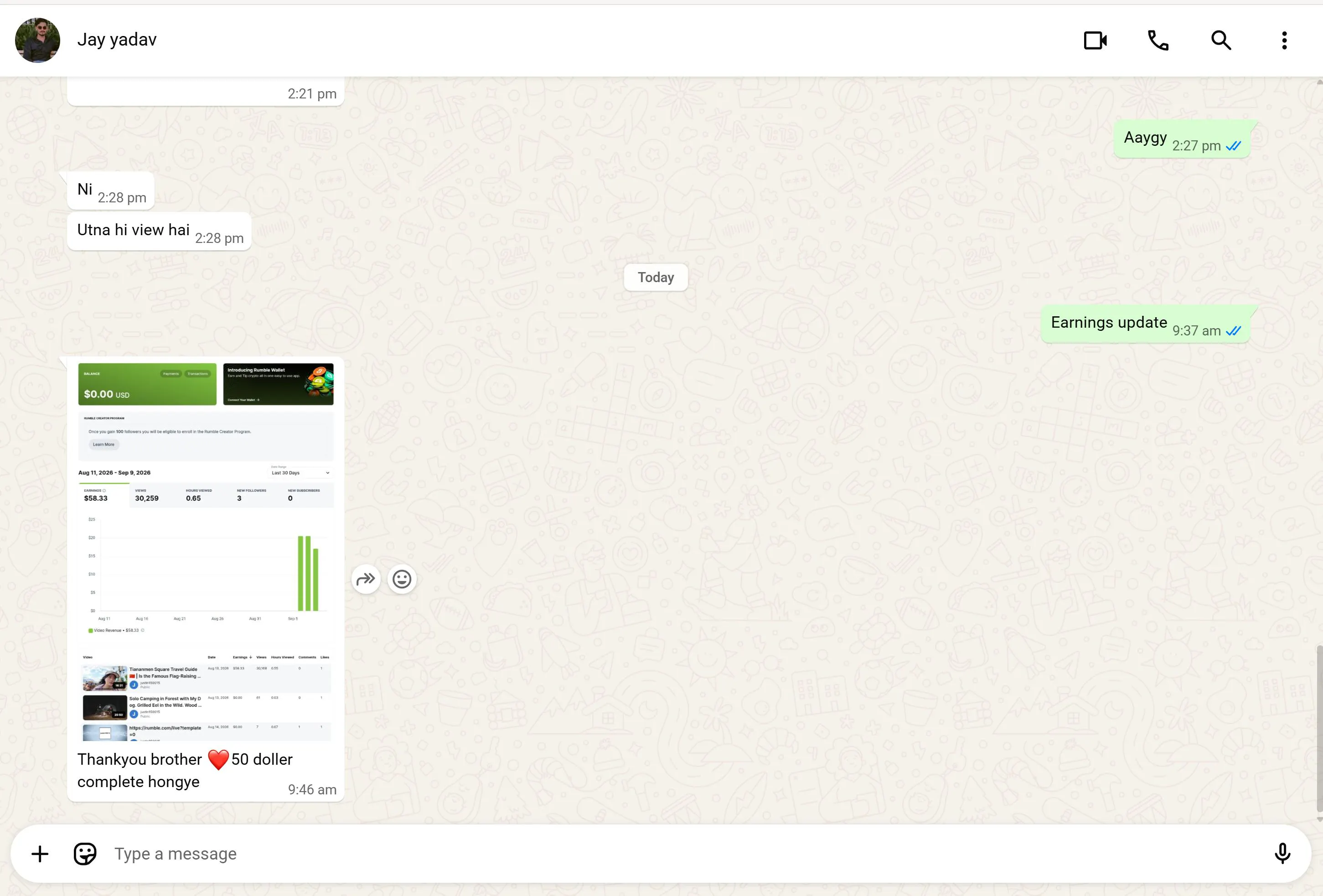Click the contact name Jay yadav
Screen dimensions: 1323x896
click(x=117, y=39)
